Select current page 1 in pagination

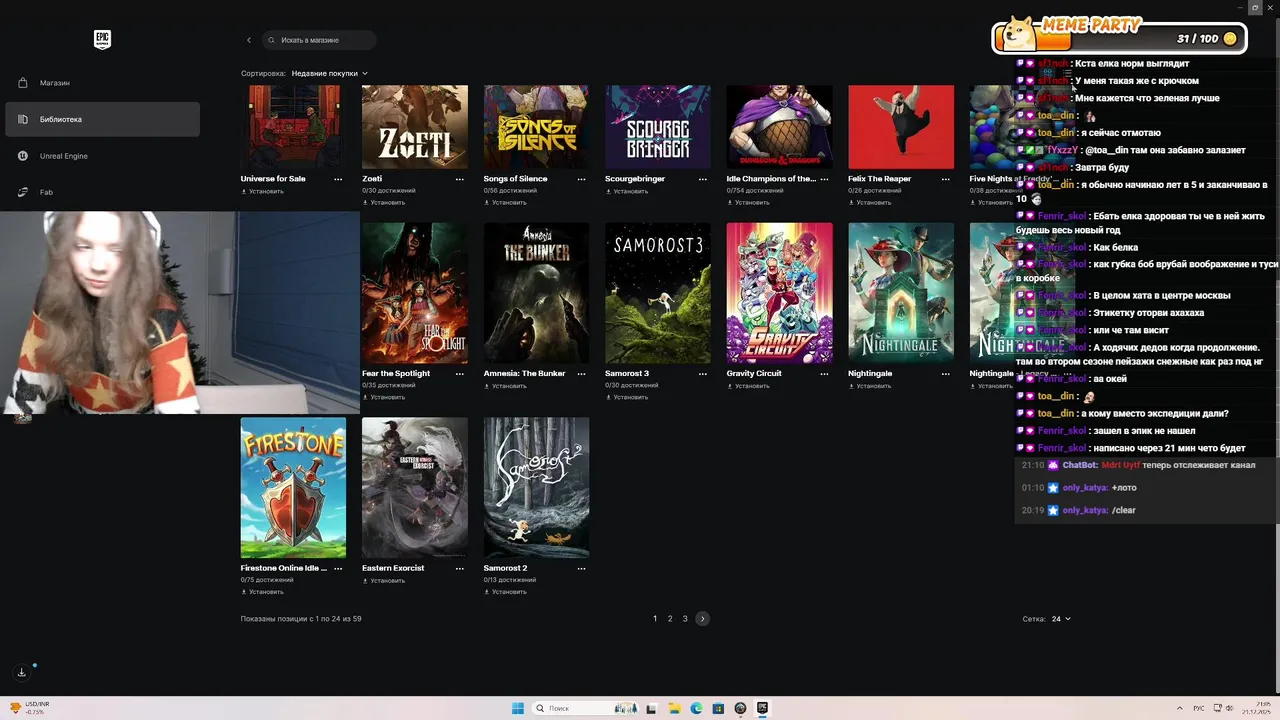click(x=655, y=619)
